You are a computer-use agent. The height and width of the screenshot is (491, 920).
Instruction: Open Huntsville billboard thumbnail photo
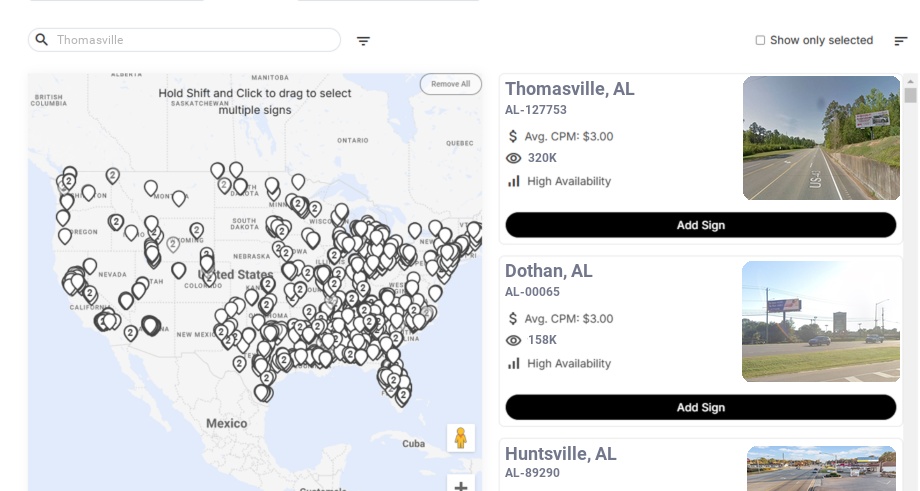(821, 467)
